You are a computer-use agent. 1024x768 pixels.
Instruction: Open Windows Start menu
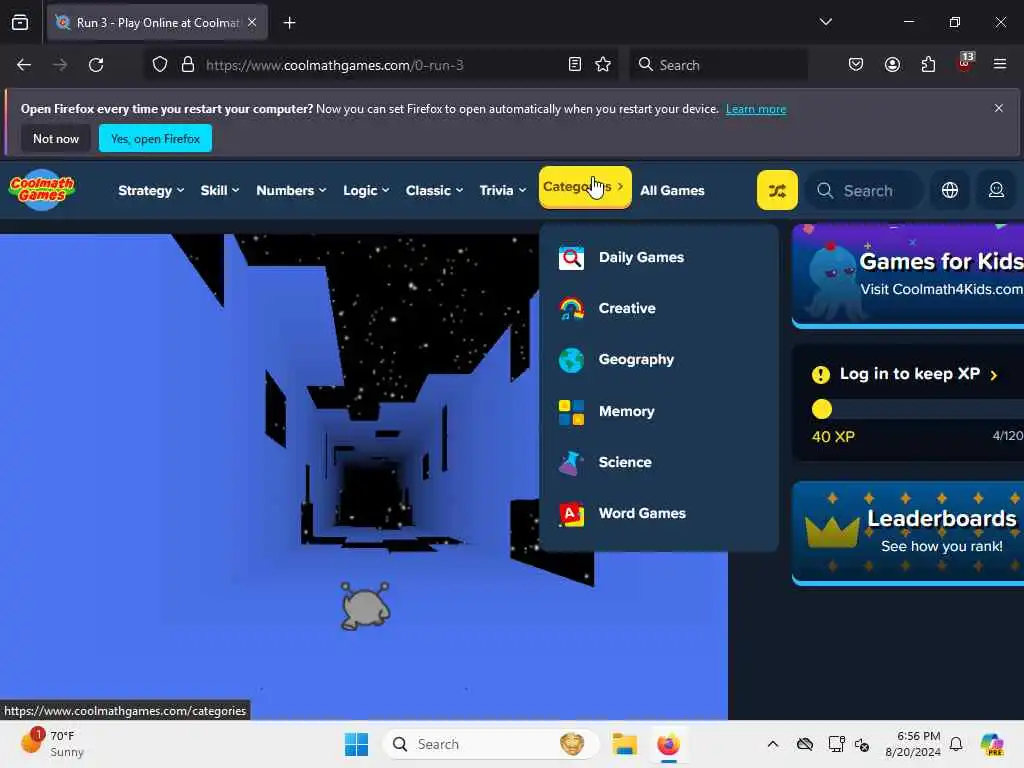click(x=357, y=744)
